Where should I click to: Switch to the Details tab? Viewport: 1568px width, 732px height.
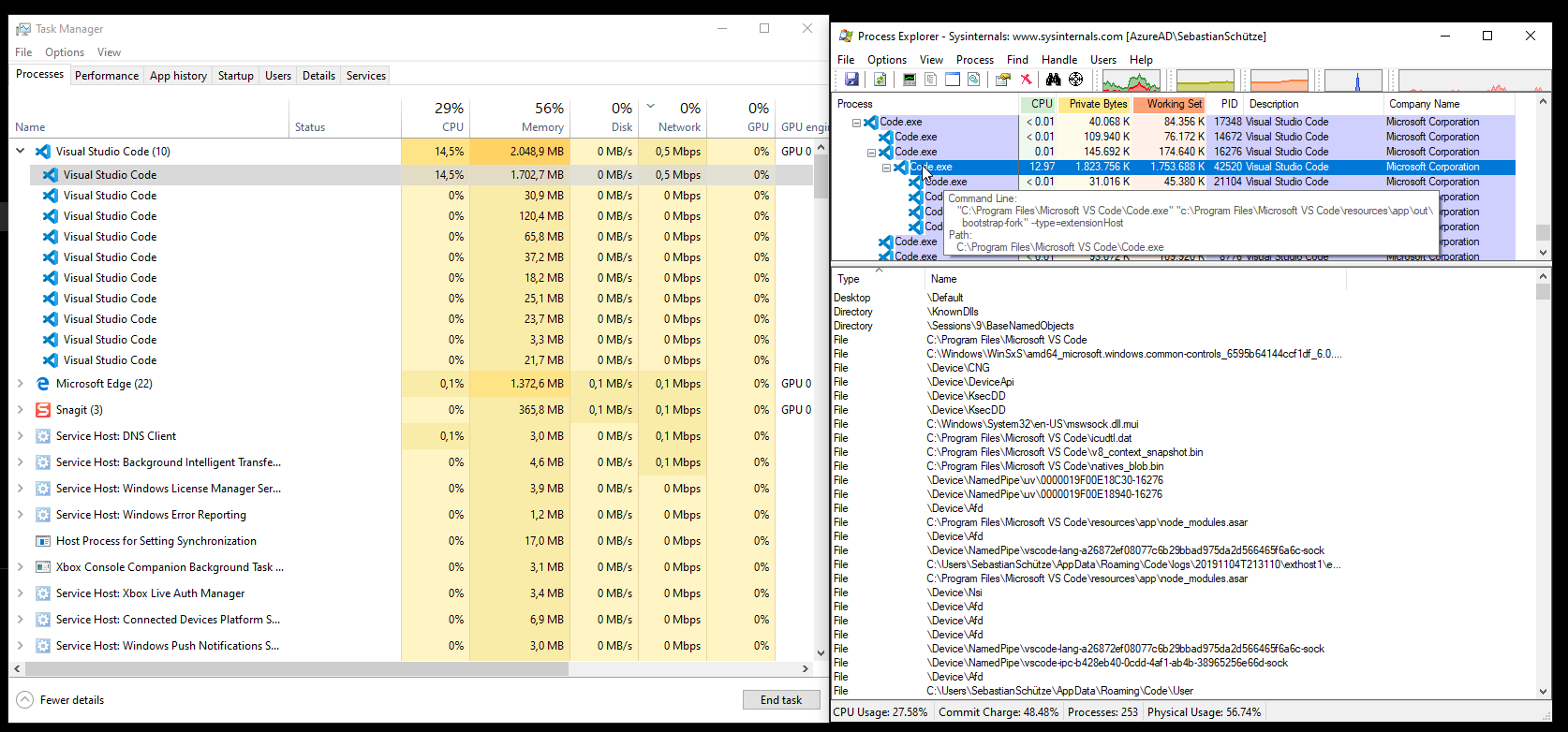318,76
